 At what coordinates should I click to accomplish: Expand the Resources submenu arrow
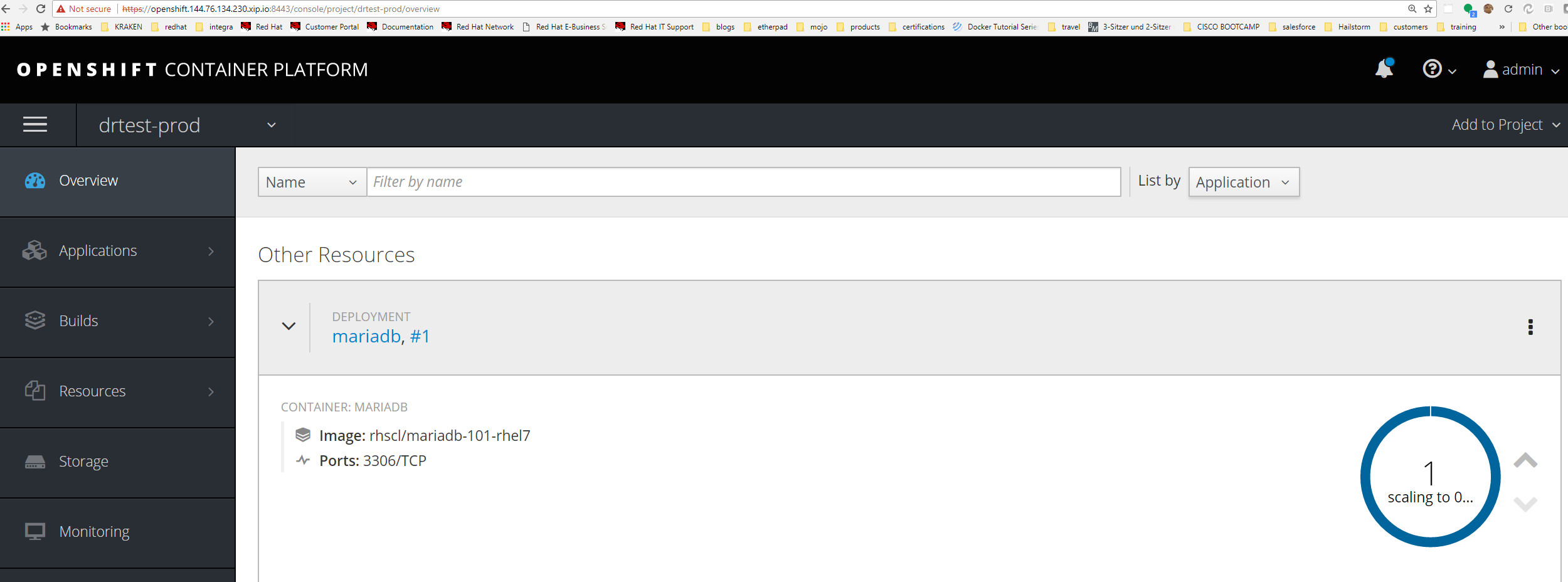(211, 392)
